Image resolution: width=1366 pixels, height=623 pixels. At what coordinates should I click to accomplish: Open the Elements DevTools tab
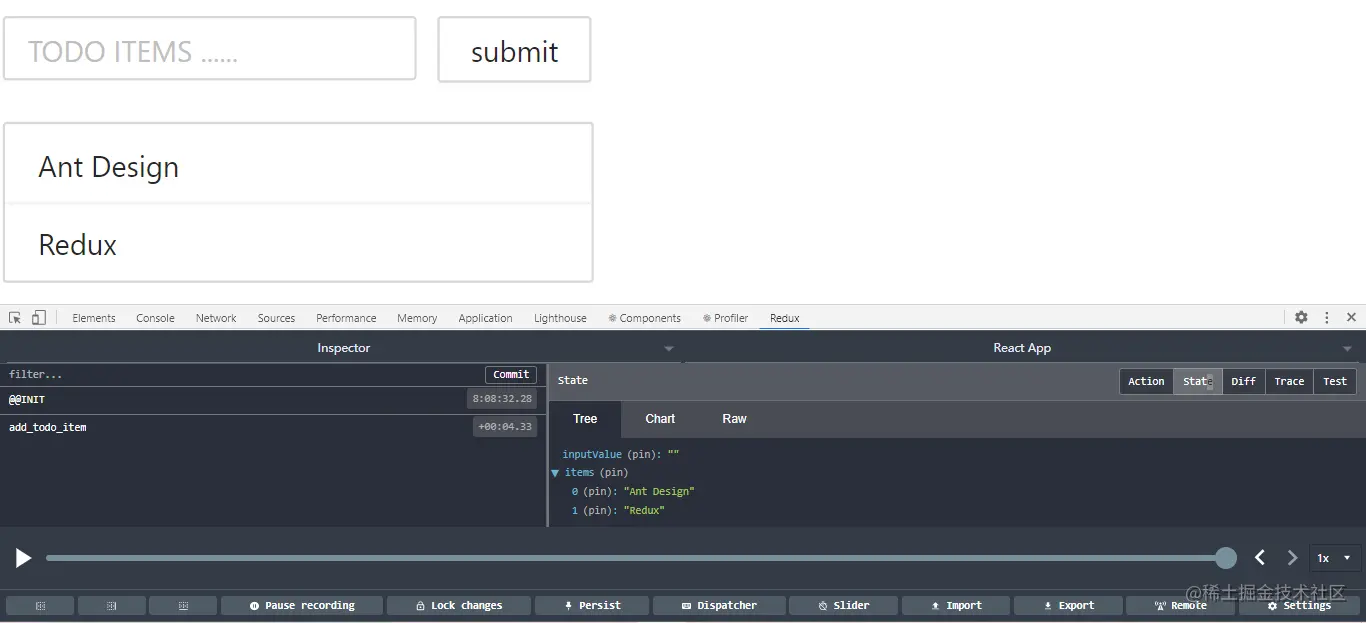tap(94, 318)
